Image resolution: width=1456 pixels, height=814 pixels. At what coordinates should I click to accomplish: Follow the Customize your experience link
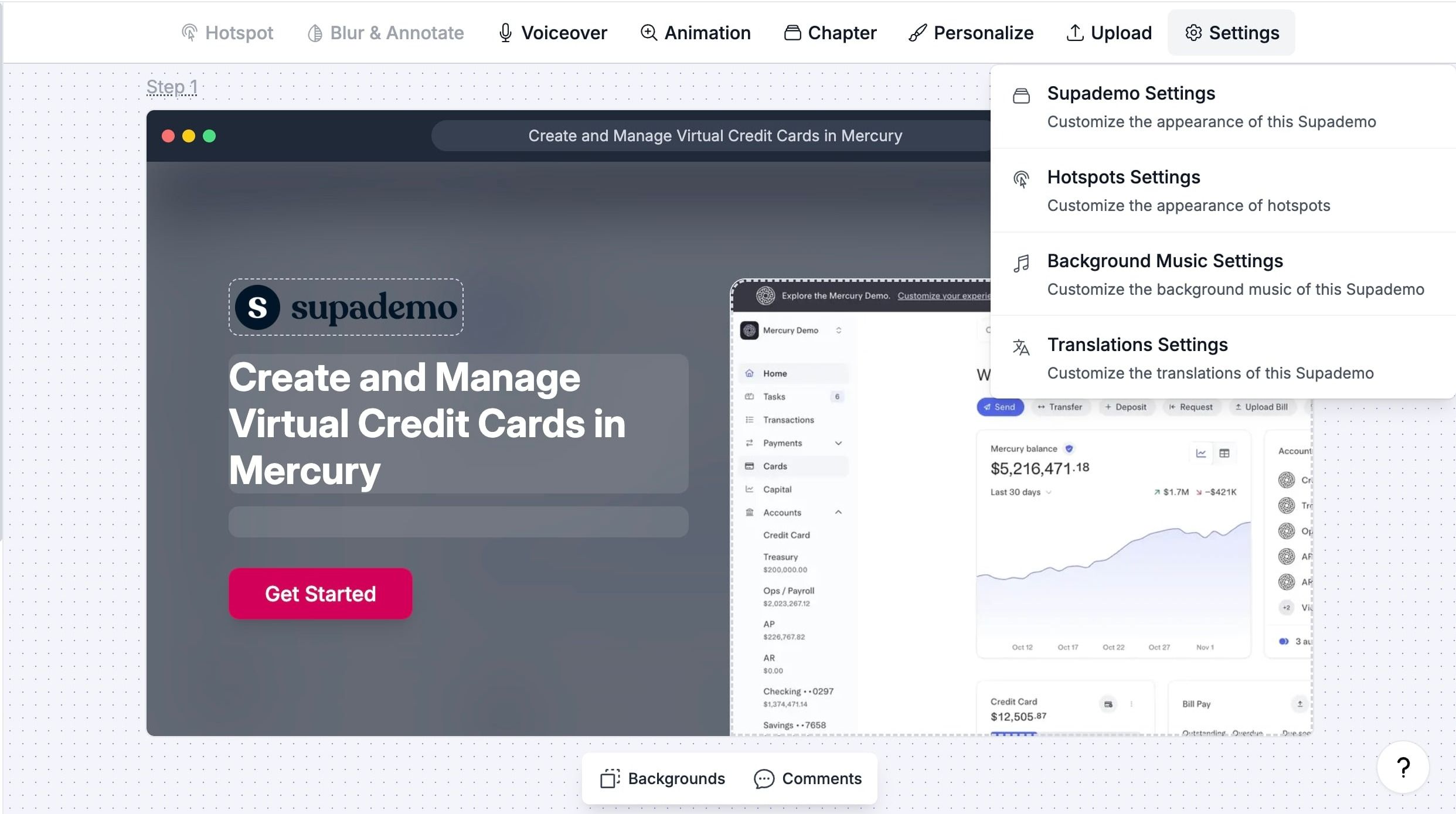click(x=944, y=295)
